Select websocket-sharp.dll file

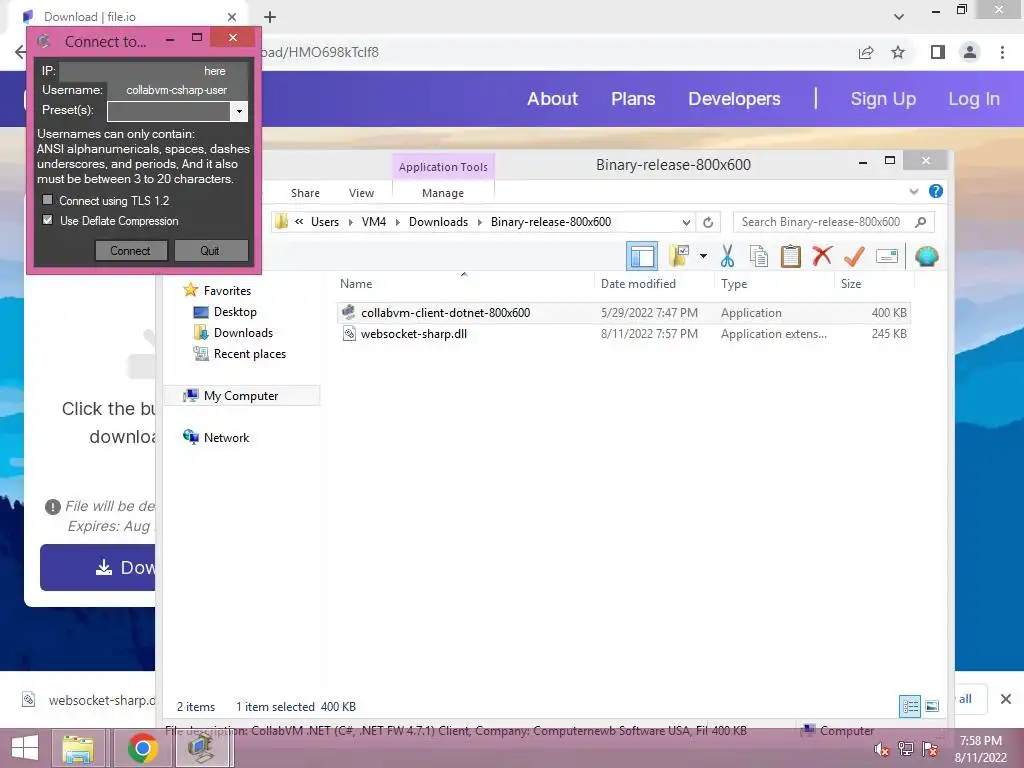[x=624, y=334]
